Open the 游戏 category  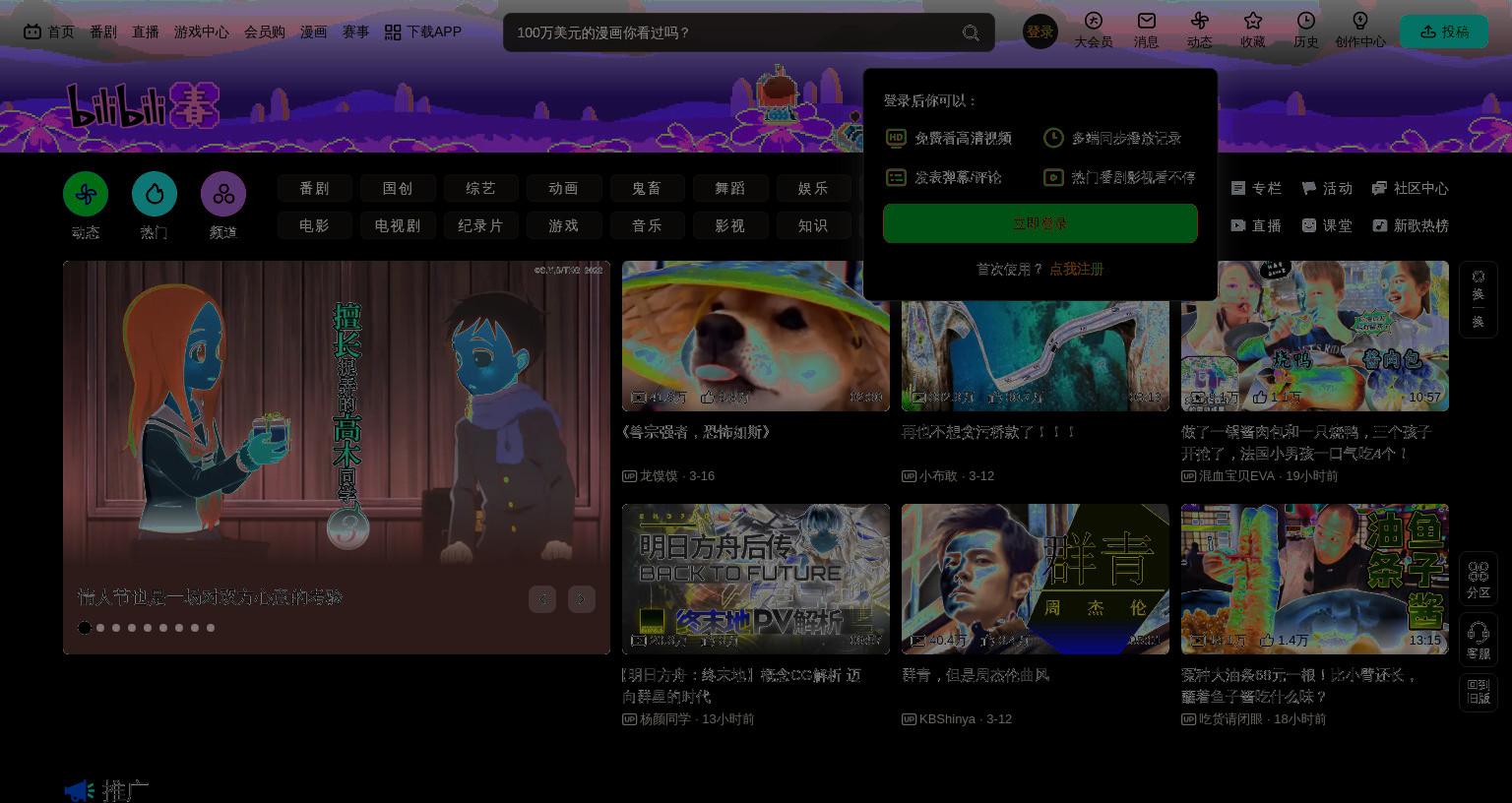coord(563,225)
